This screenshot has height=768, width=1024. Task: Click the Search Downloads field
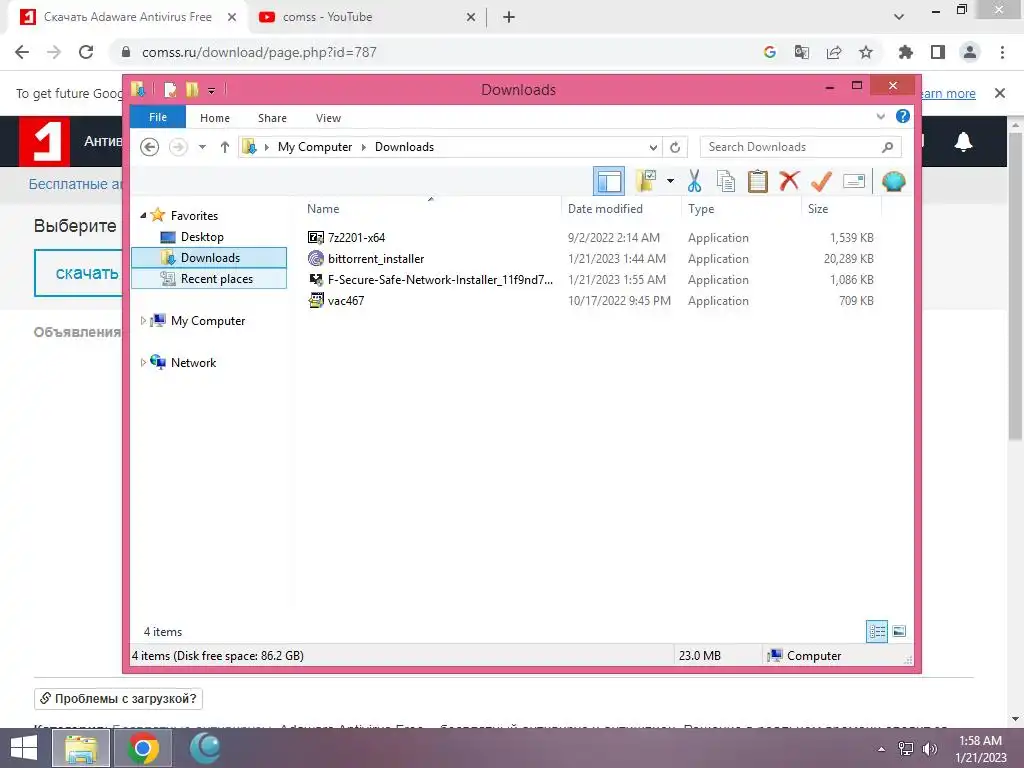point(800,147)
